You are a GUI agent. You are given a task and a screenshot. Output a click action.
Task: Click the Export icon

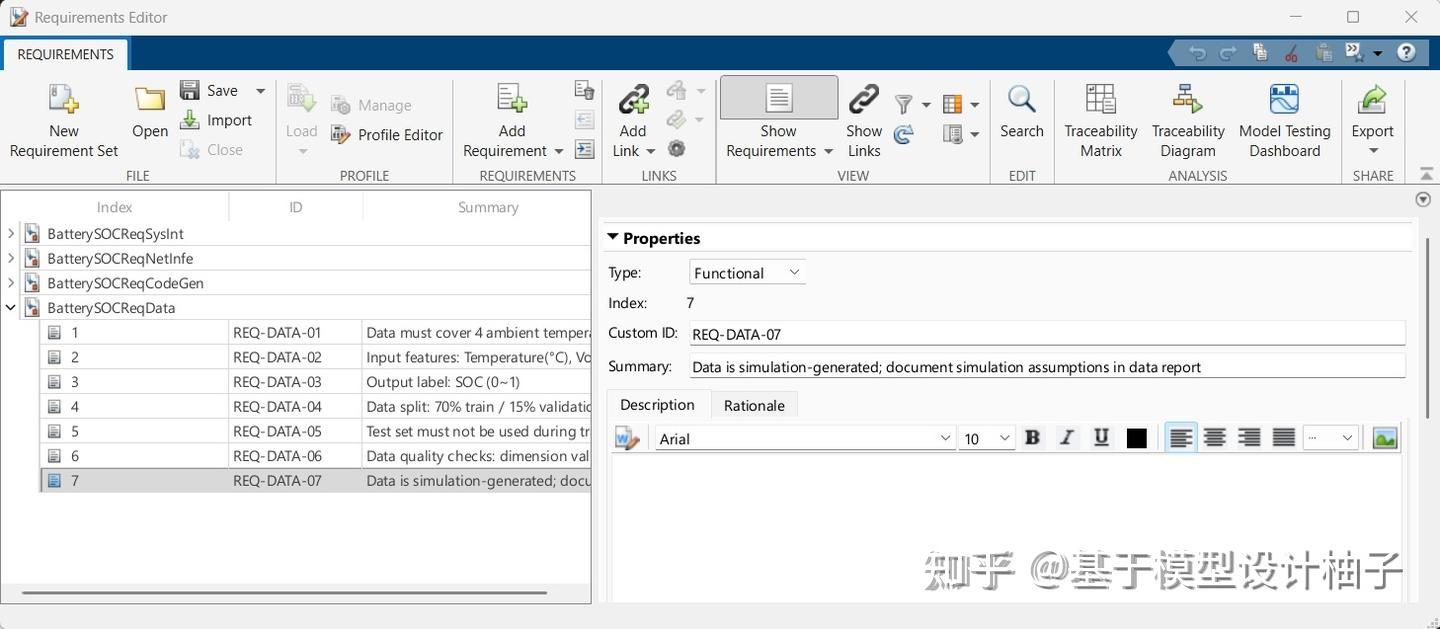tap(1372, 99)
